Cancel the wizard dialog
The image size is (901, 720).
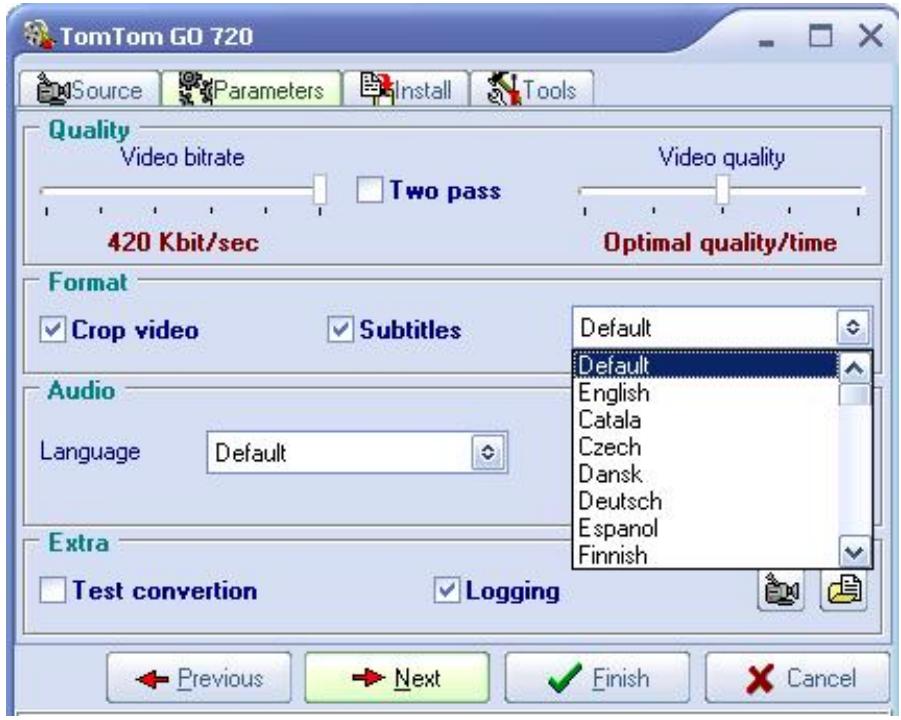click(798, 678)
